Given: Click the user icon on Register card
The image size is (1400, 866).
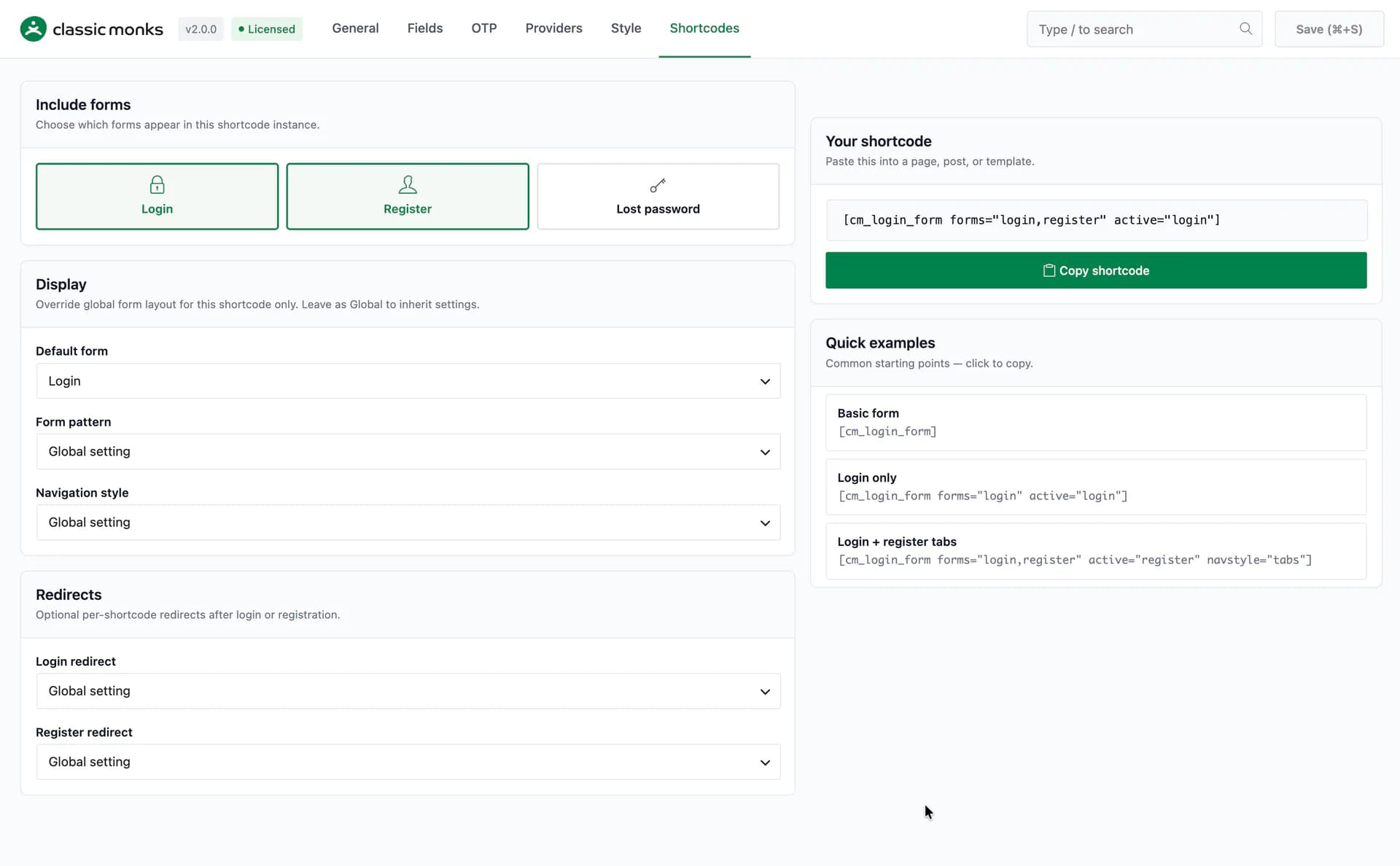Looking at the screenshot, I should pyautogui.click(x=408, y=184).
